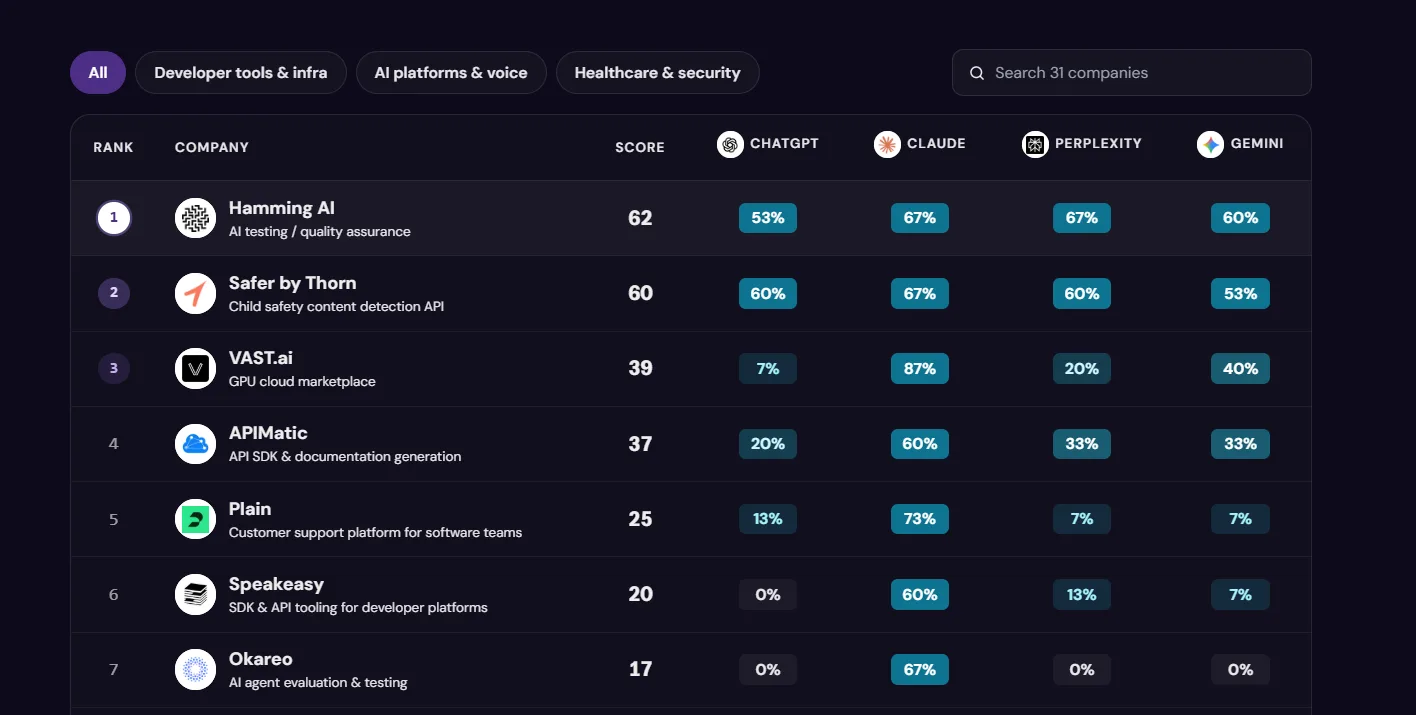Click the search magnifier icon
Image resolution: width=1416 pixels, height=715 pixels.
[977, 73]
